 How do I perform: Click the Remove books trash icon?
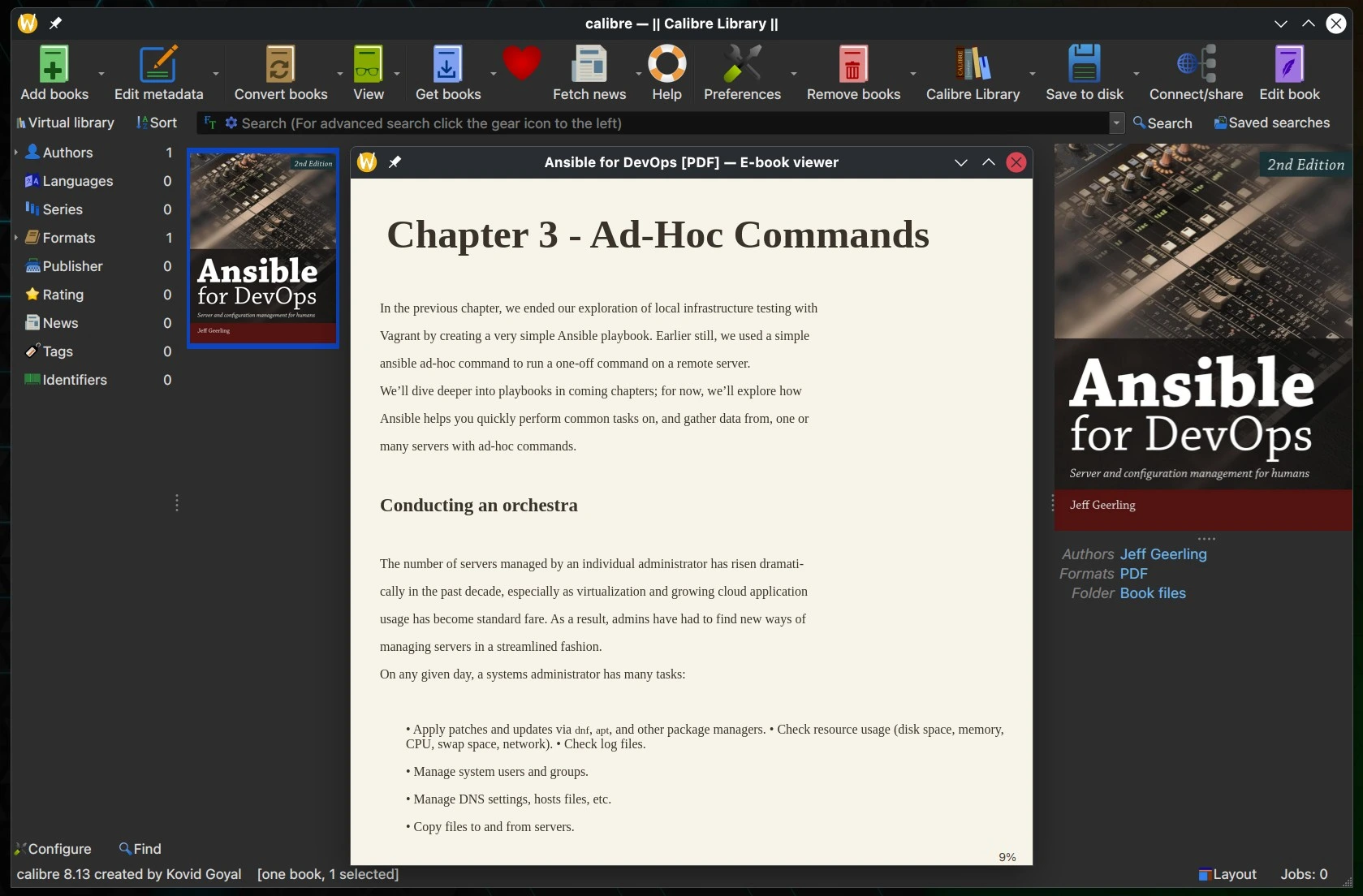(852, 65)
